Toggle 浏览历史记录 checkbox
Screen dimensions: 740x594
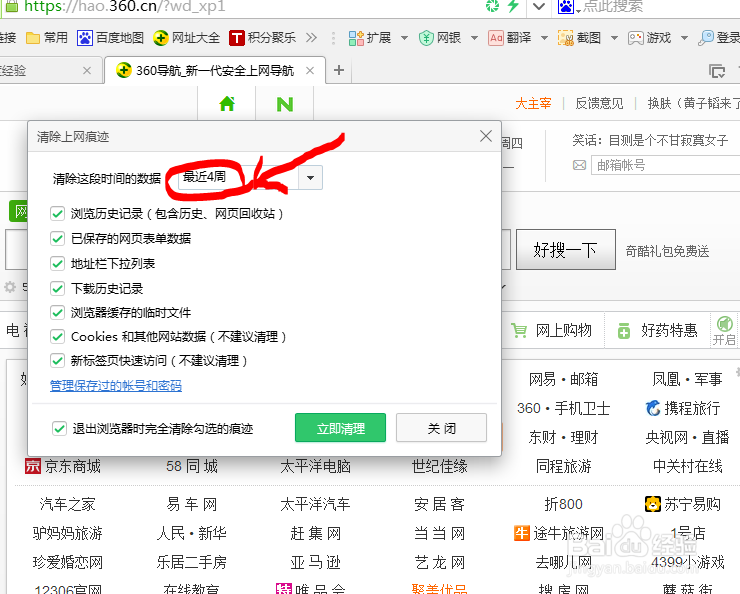click(x=58, y=214)
